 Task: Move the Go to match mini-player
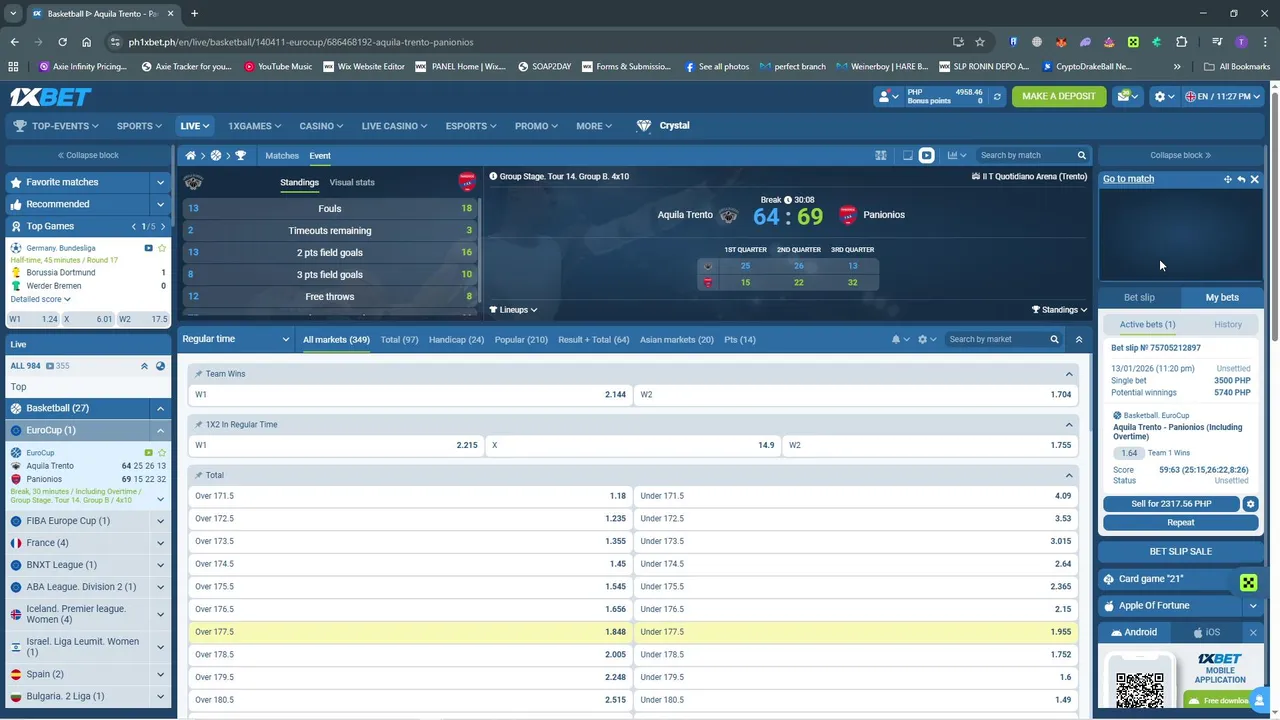tap(1228, 179)
